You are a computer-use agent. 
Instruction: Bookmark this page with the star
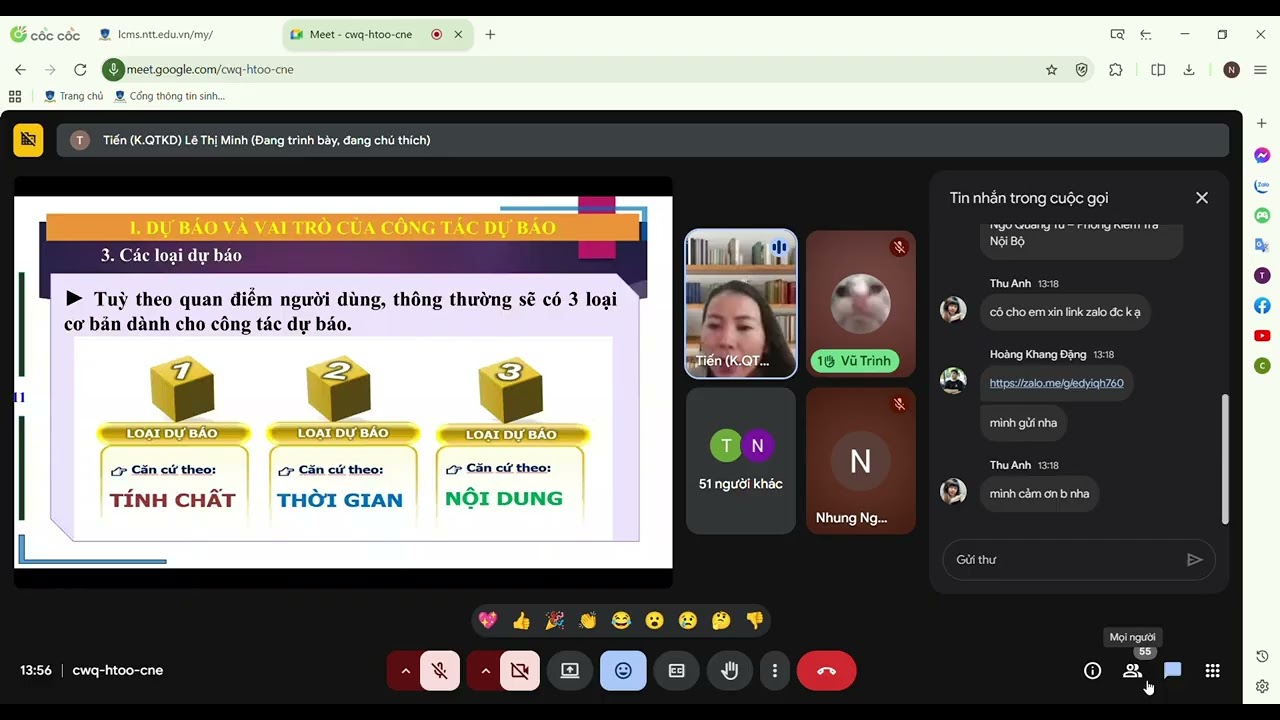point(1051,70)
